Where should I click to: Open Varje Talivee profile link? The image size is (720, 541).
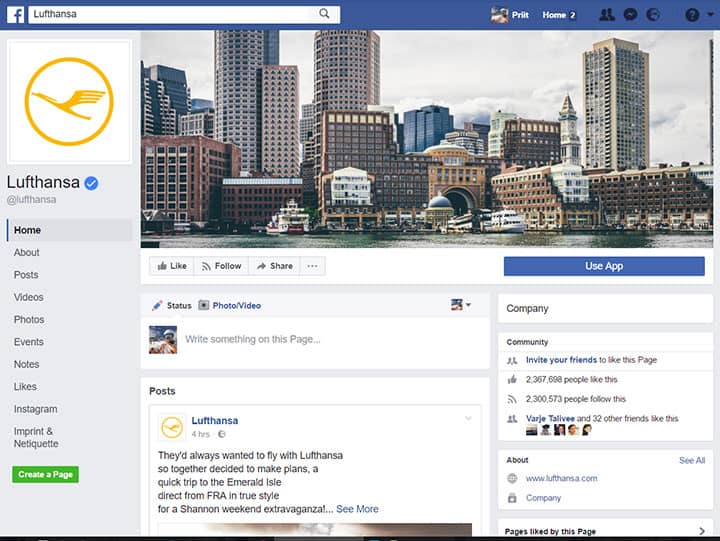[x=550, y=419]
